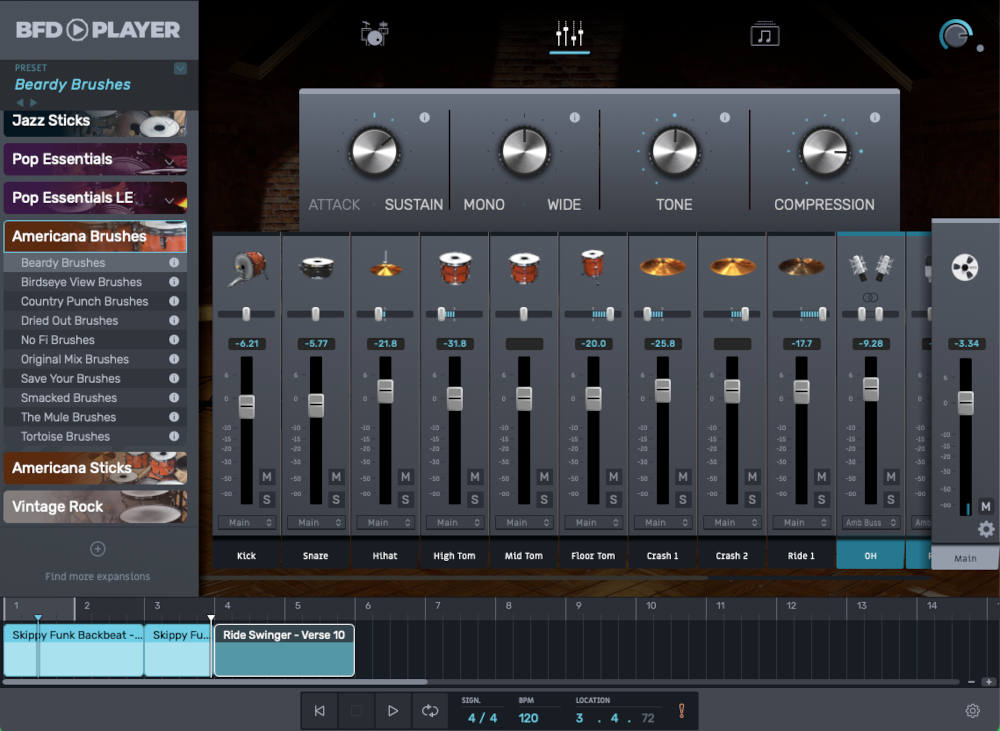Turn the COMPRESSION knob
Image resolution: width=1000 pixels, height=731 pixels.
824,150
